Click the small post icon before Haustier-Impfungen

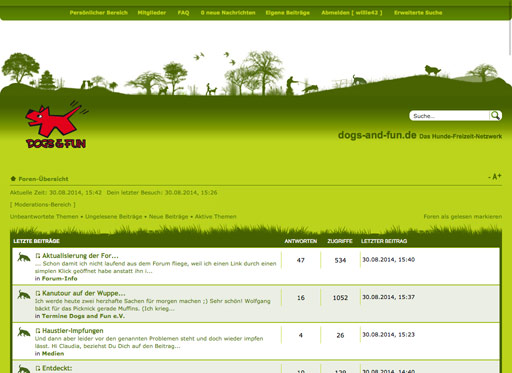tap(38, 331)
